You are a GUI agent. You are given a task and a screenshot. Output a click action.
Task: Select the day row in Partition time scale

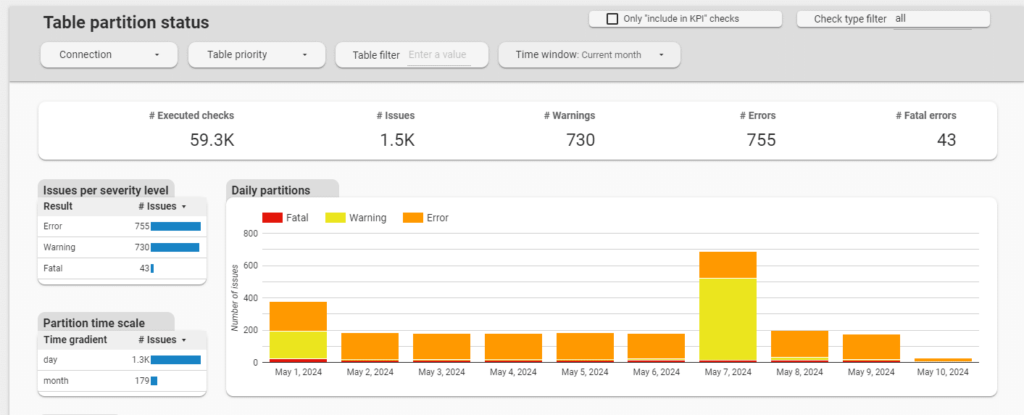point(122,359)
